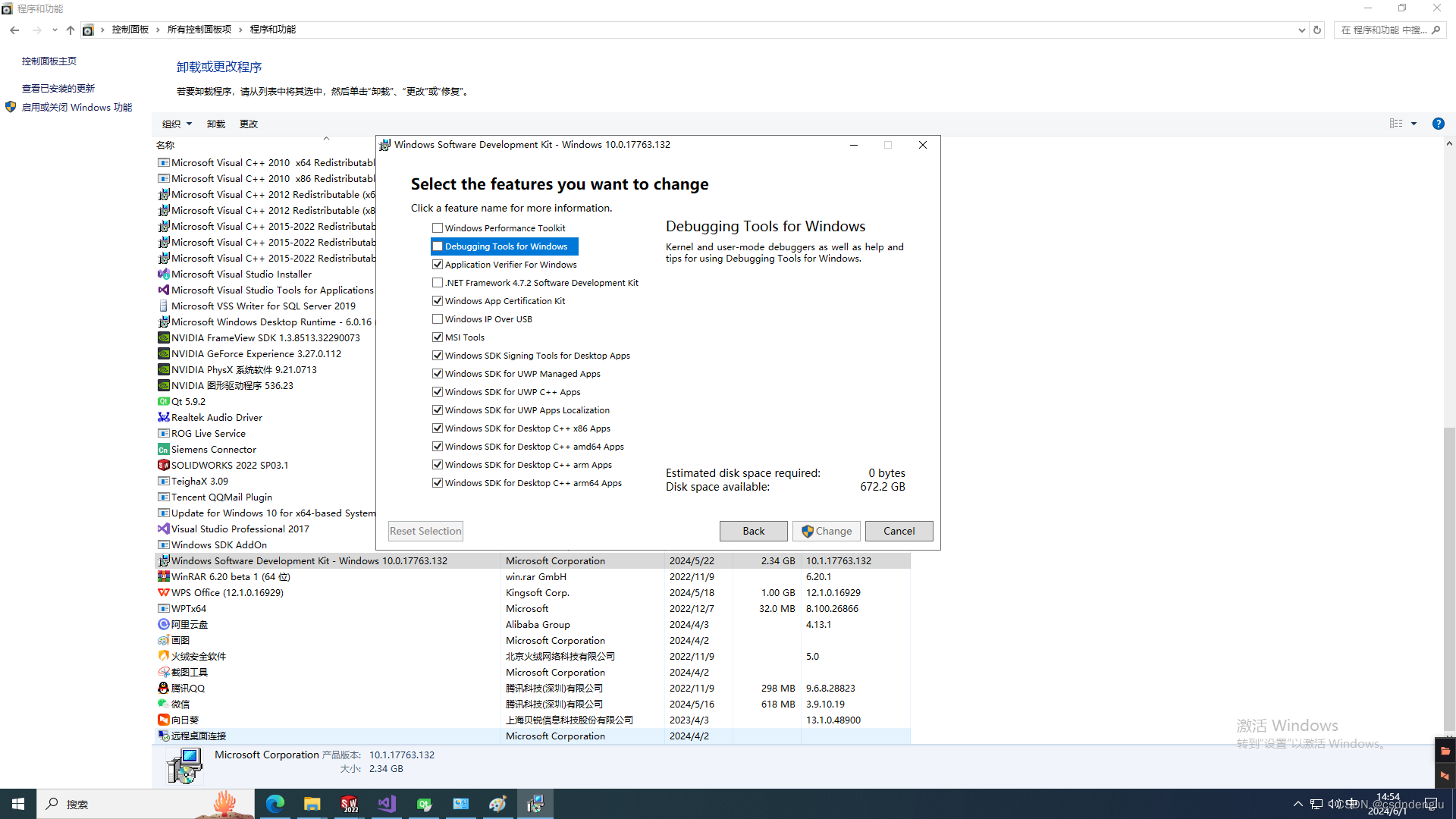Click 所有控制面板项 breadcrumb

199,30
